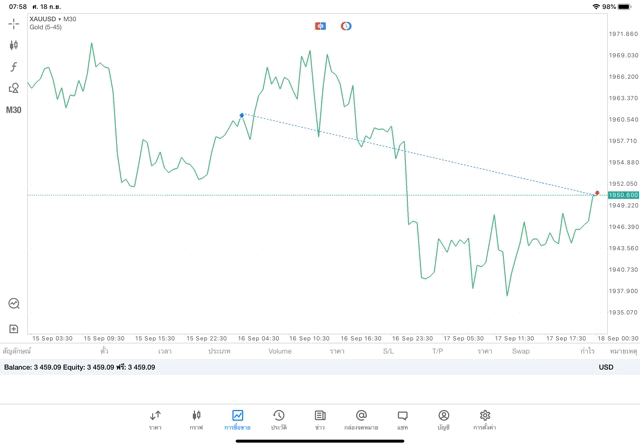
Task: Open the ราคา quotes tab
Action: (155, 419)
